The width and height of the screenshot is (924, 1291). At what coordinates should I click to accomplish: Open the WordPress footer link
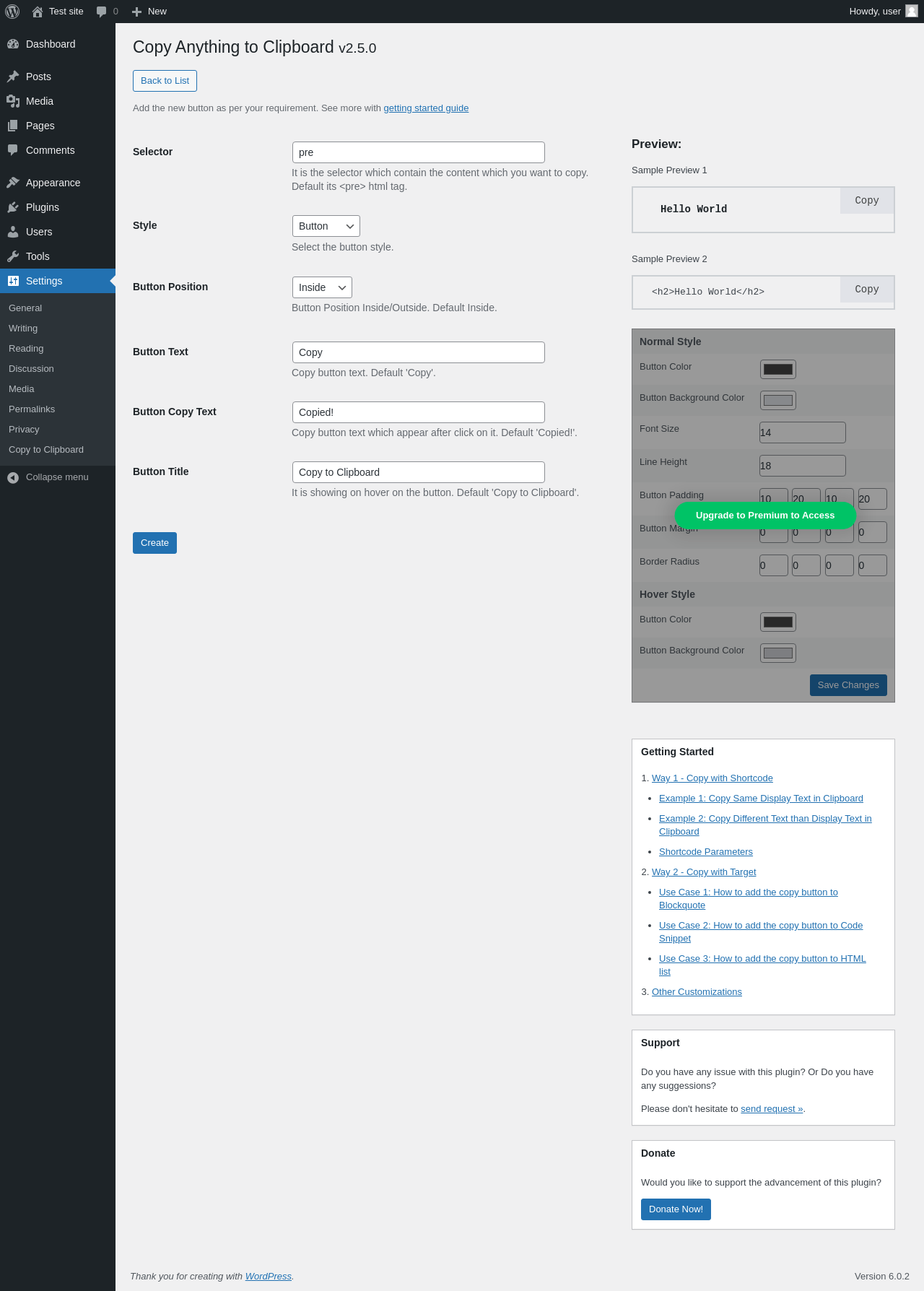tap(268, 1277)
